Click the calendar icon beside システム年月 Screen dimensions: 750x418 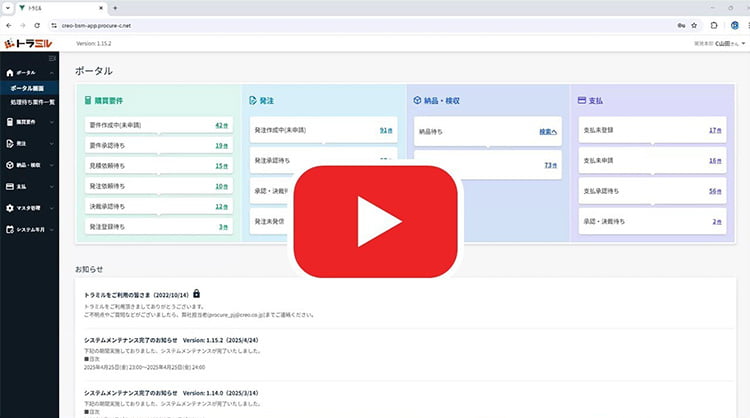point(10,230)
